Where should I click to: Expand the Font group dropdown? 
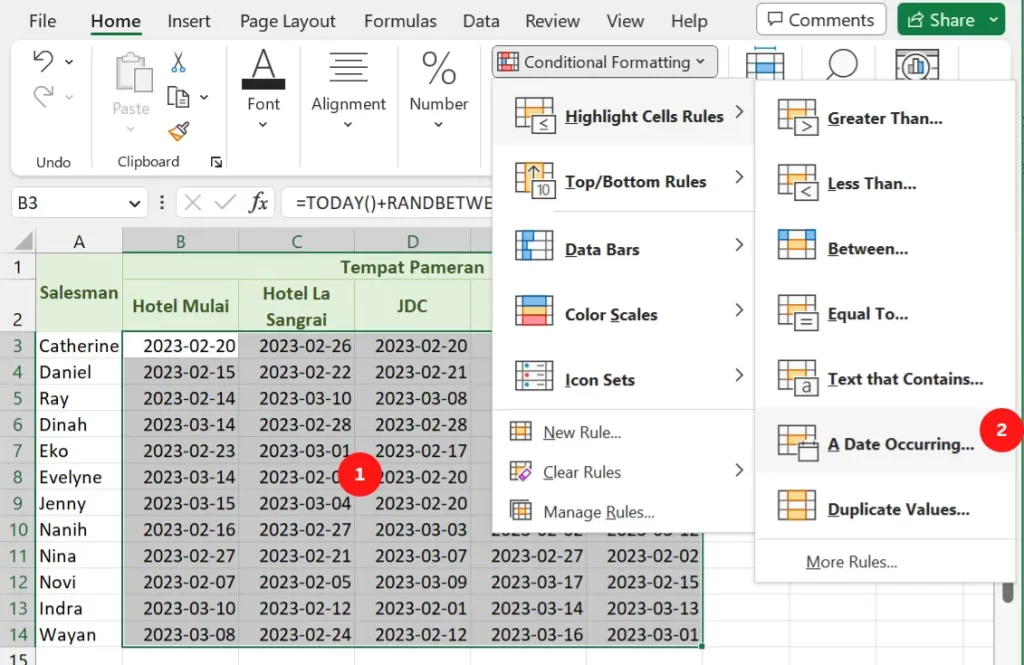pos(263,122)
